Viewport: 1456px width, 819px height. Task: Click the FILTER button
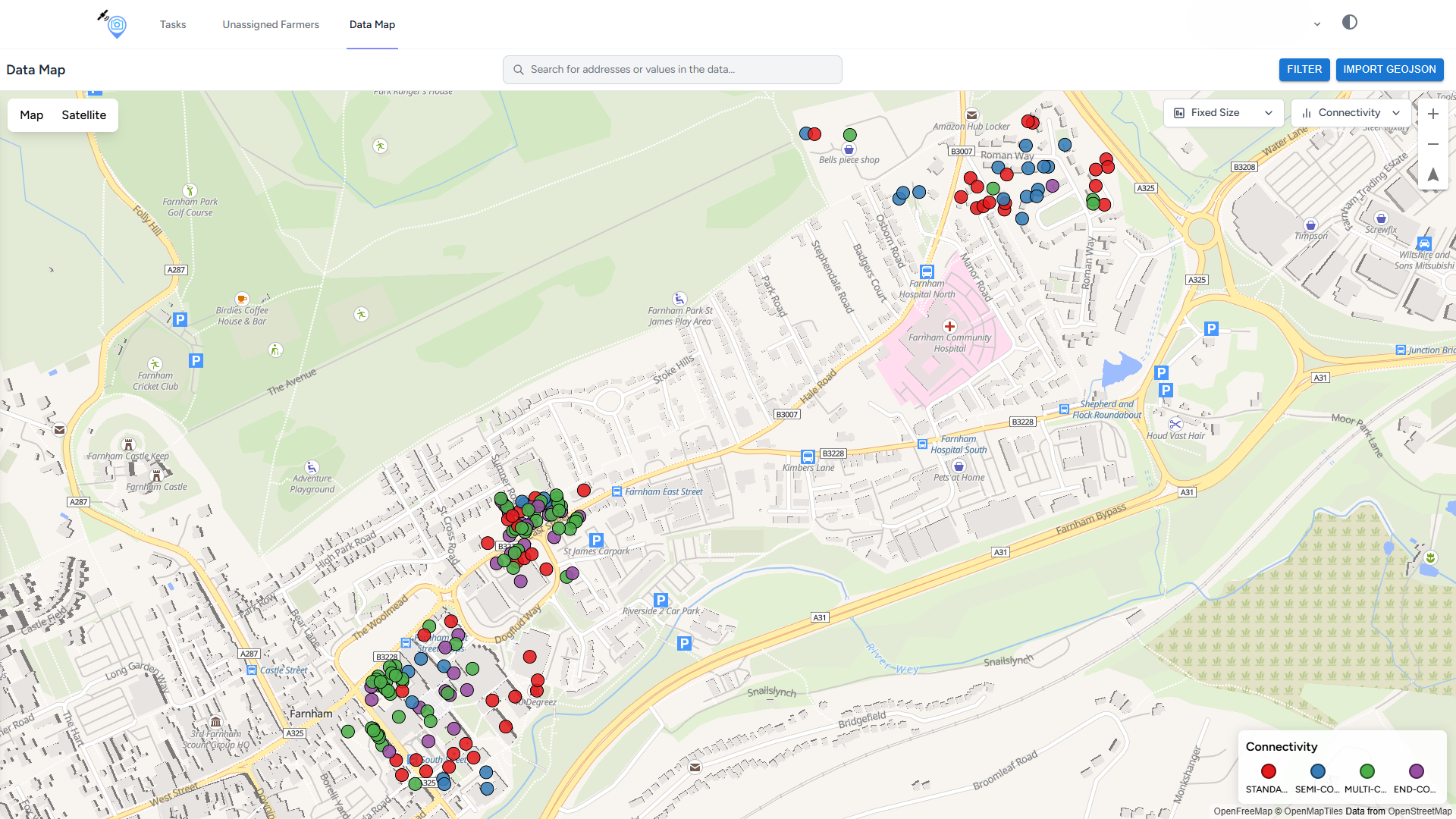[1304, 69]
